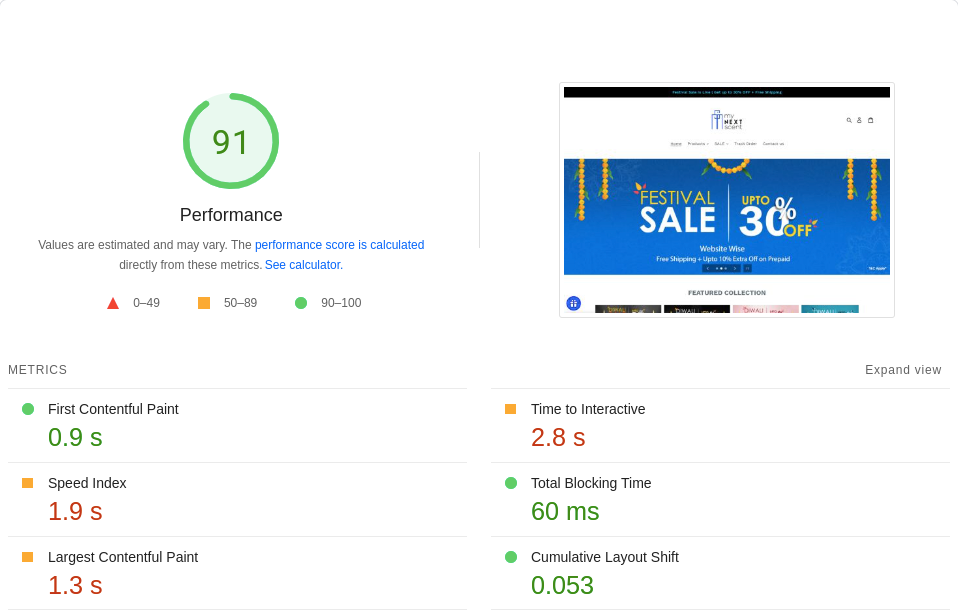Expand the Cumulative Layout Shift metric label

[604, 557]
